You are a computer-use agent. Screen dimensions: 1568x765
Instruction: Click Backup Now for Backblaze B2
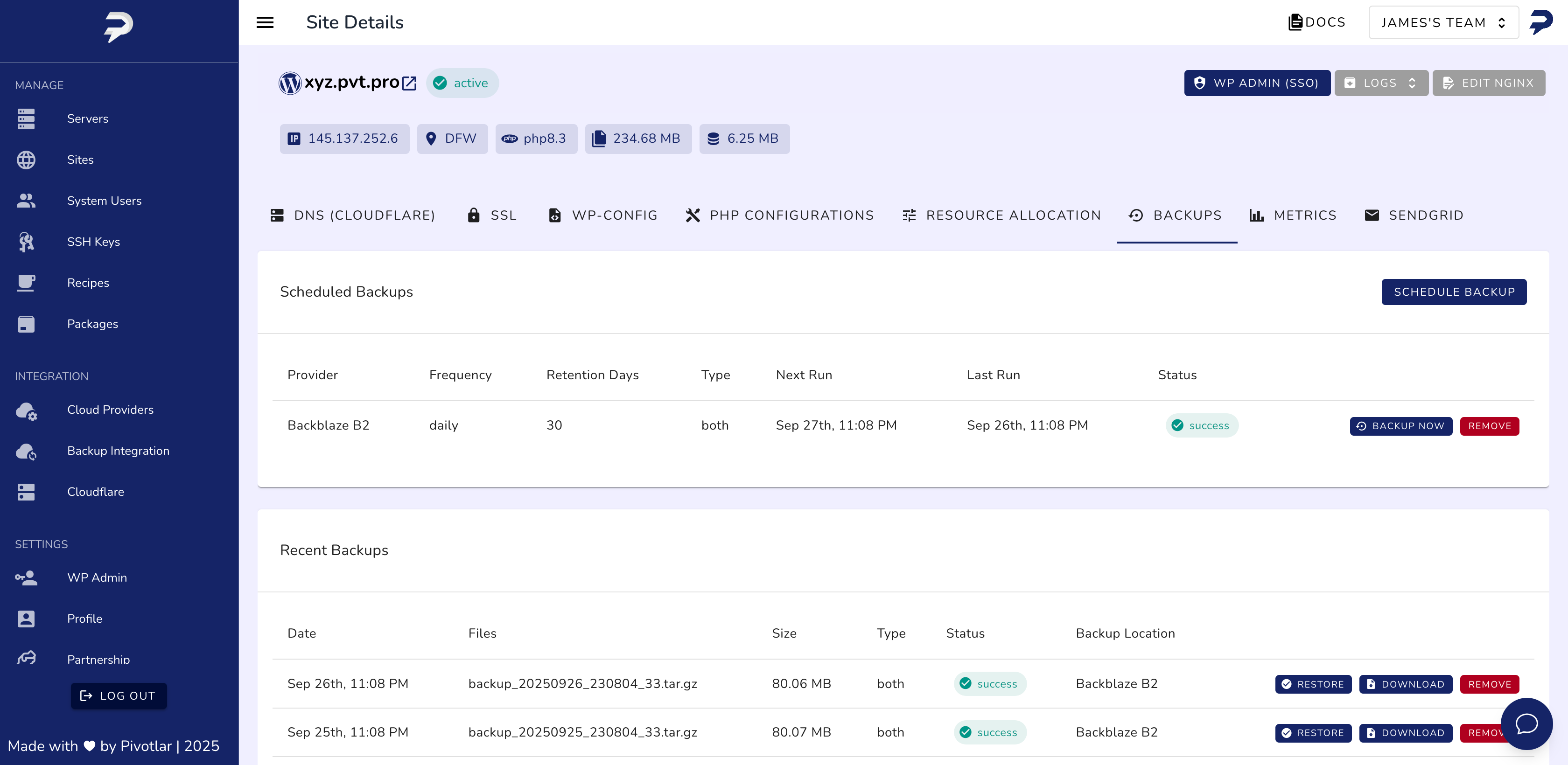[x=1400, y=426]
